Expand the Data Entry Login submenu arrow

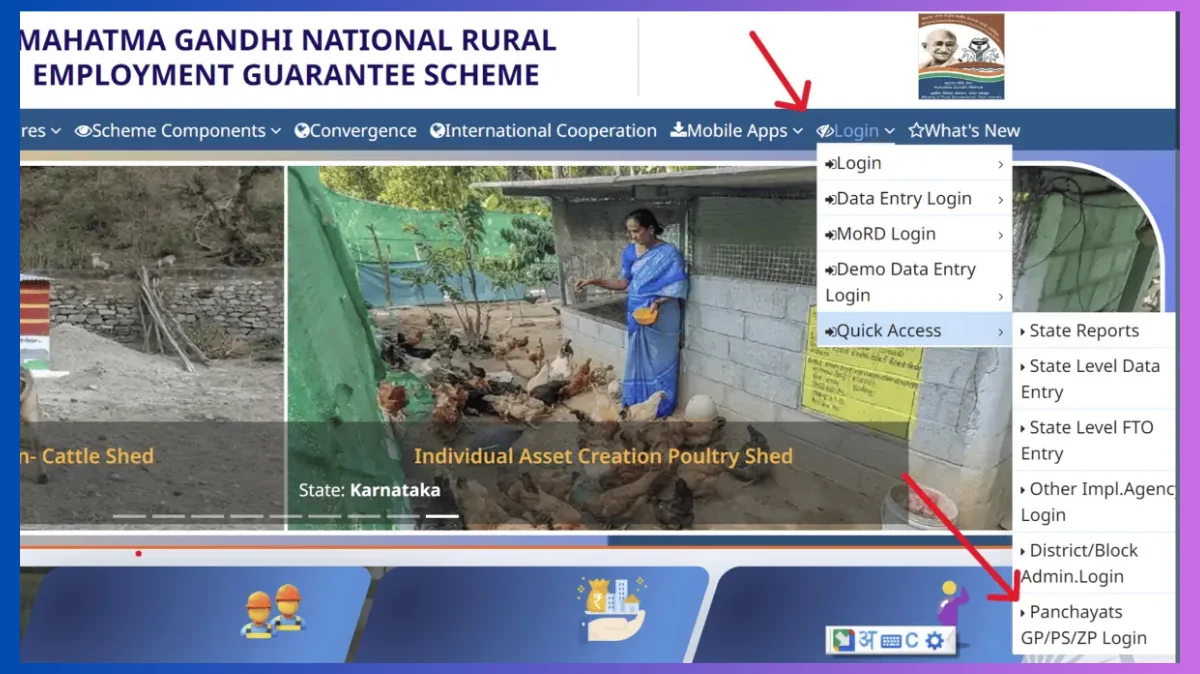(x=1000, y=198)
